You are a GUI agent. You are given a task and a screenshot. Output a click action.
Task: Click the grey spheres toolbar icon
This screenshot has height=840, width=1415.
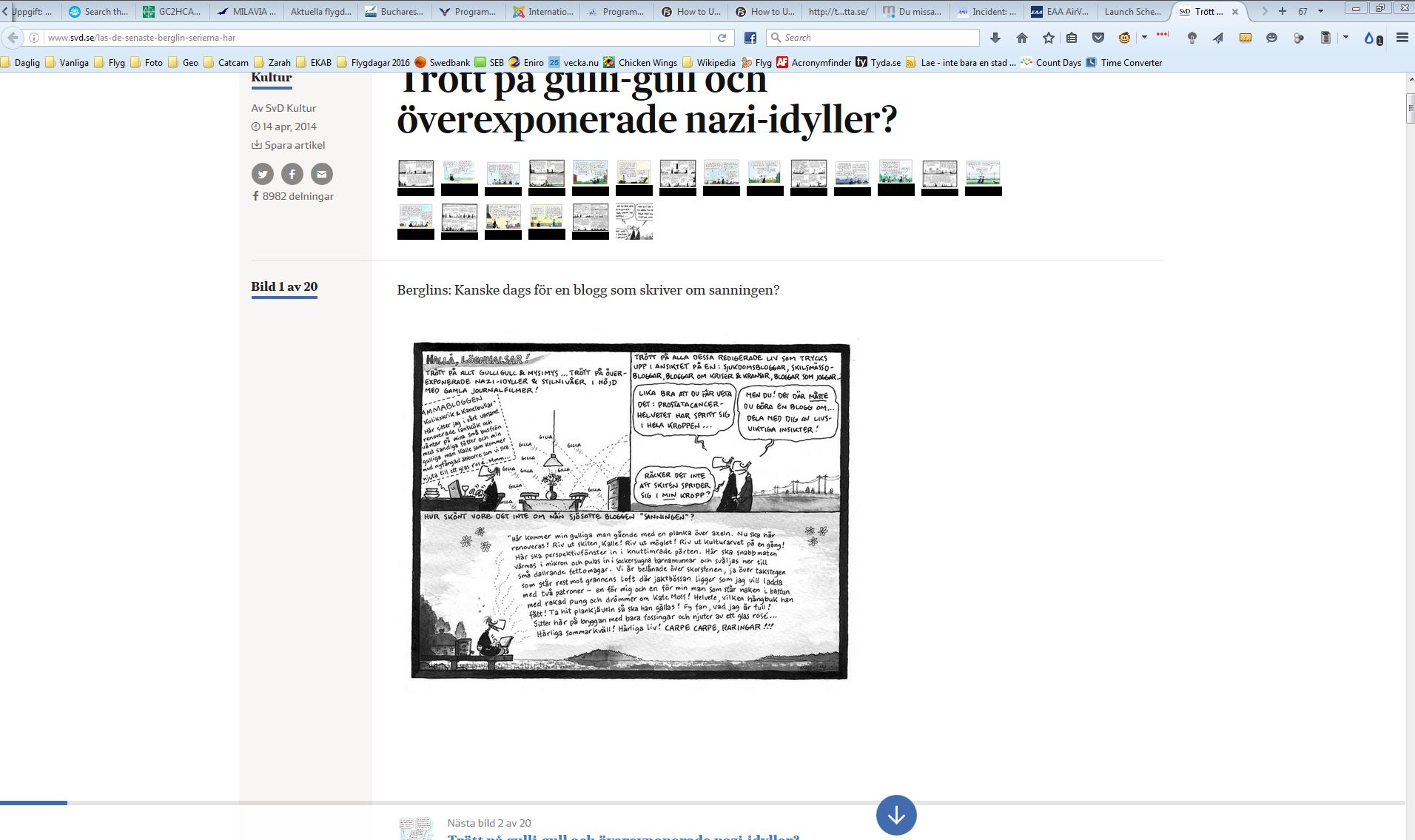pos(1299,38)
